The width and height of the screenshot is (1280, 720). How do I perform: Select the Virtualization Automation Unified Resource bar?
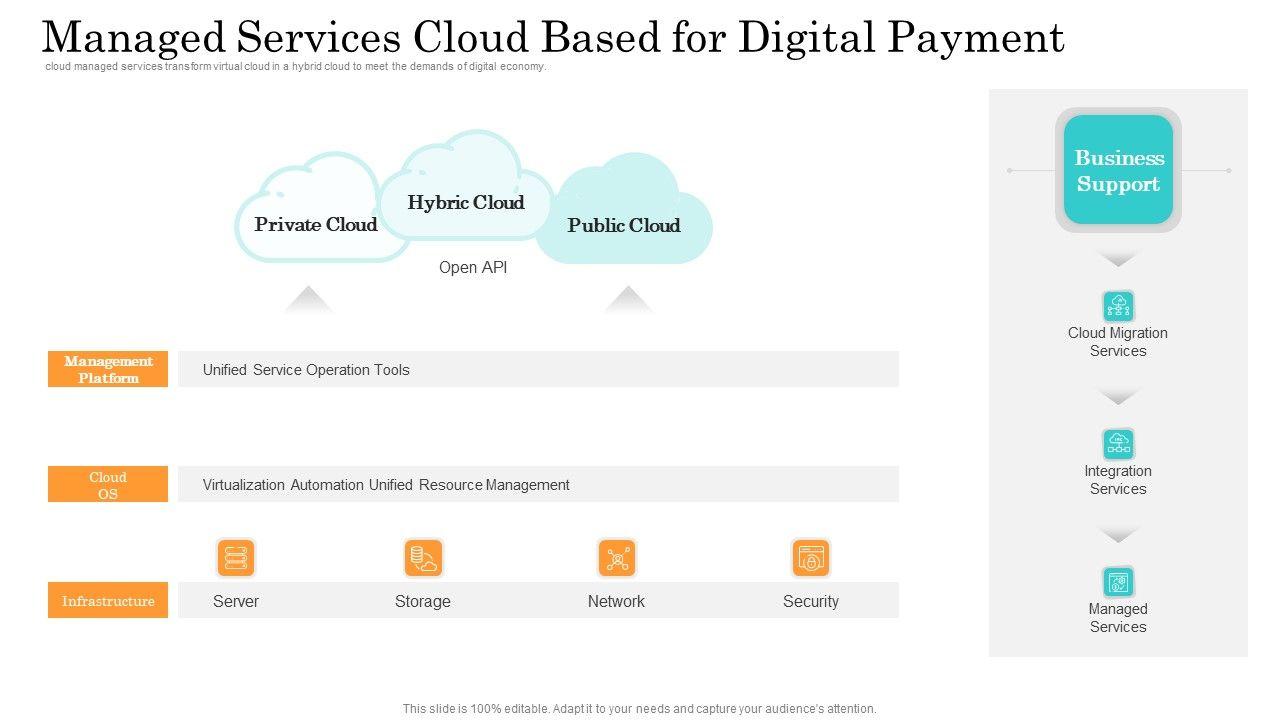(538, 484)
